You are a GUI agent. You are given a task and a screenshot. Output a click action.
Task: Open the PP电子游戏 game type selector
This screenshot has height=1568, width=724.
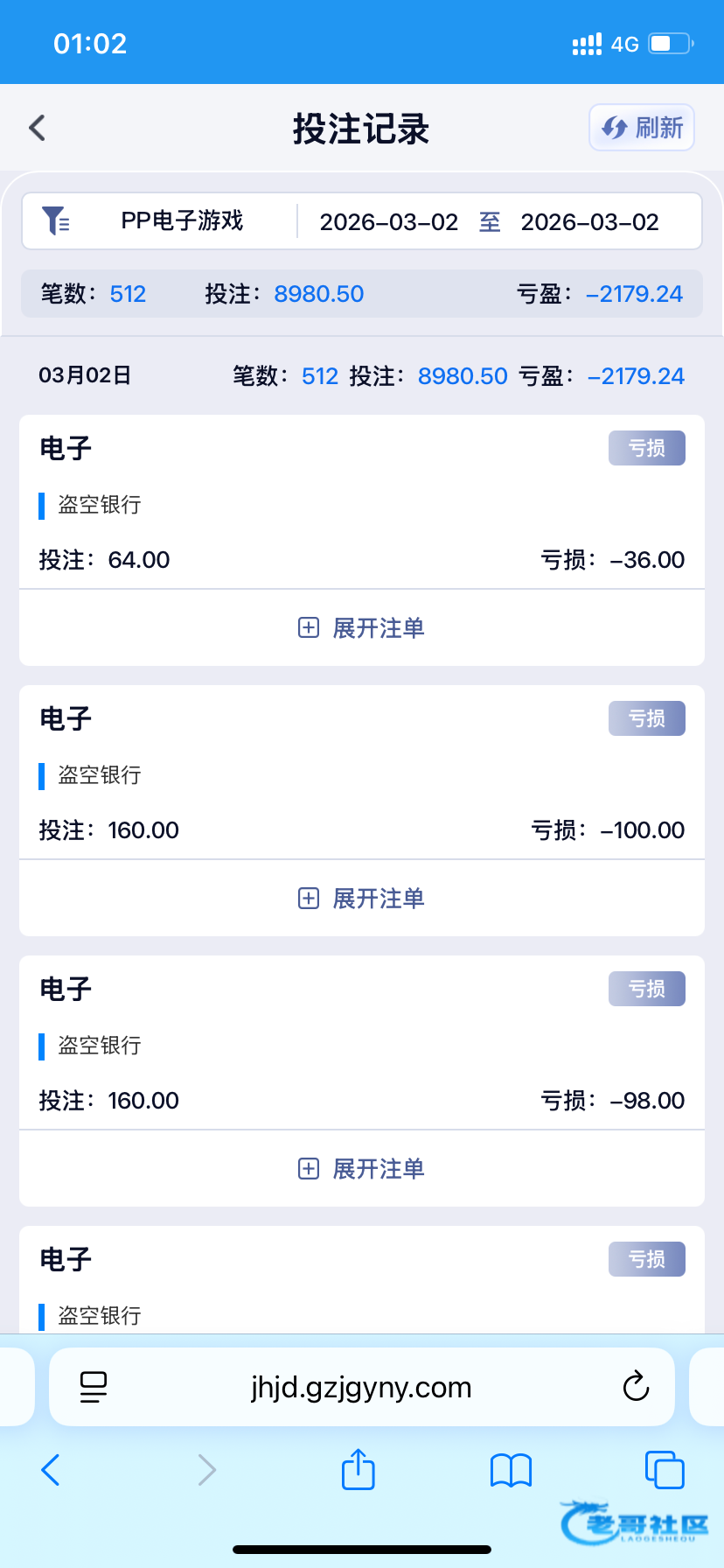pos(182,221)
